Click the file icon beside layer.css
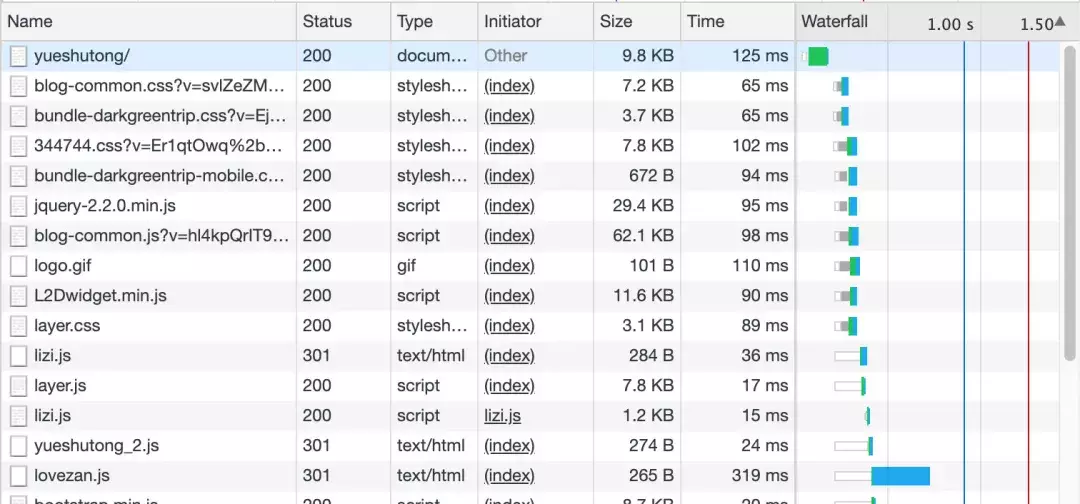This screenshot has height=504, width=1080. point(19,326)
